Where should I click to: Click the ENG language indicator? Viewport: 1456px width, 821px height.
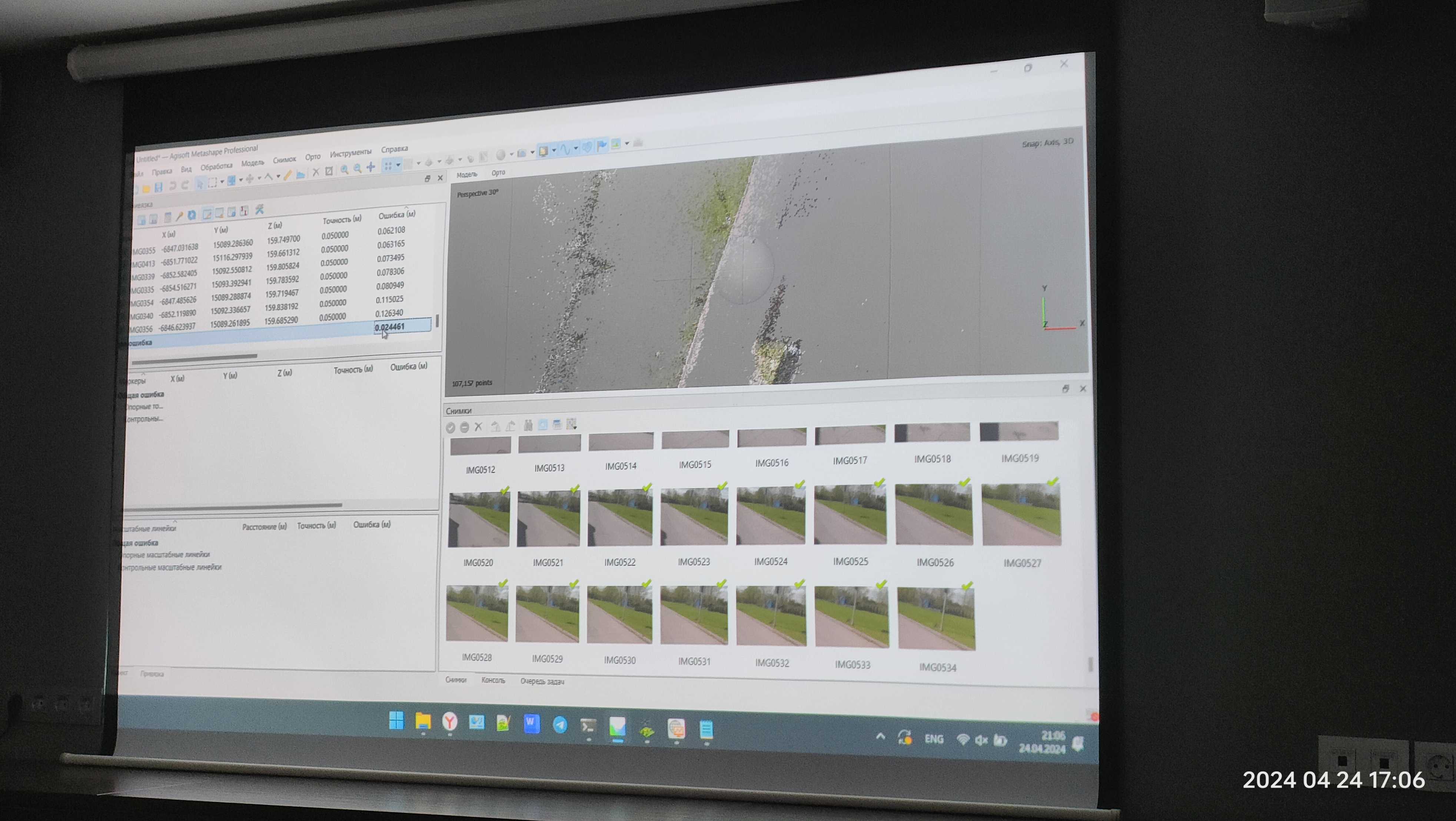[x=934, y=739]
